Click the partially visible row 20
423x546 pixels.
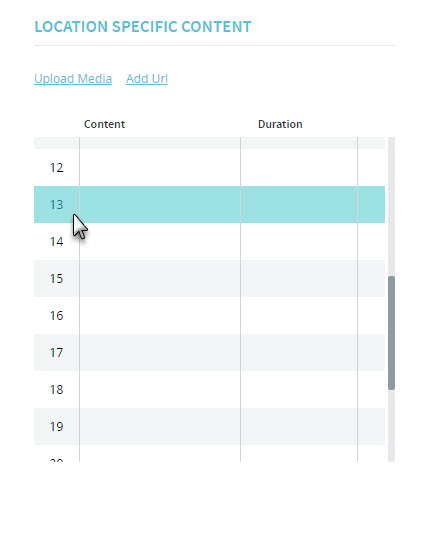pos(209,454)
